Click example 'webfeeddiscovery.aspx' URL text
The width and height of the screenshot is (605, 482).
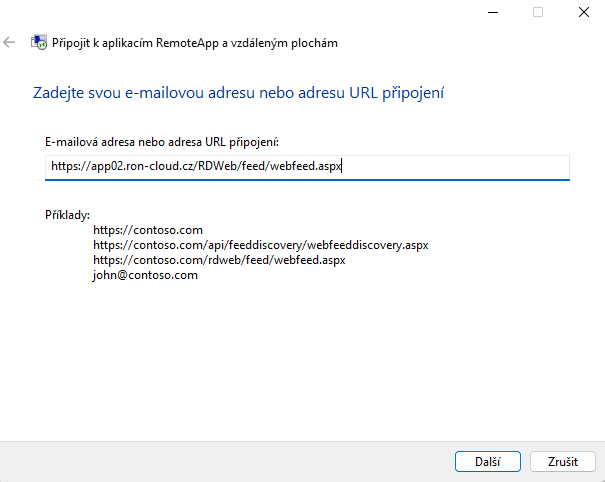tap(261, 245)
